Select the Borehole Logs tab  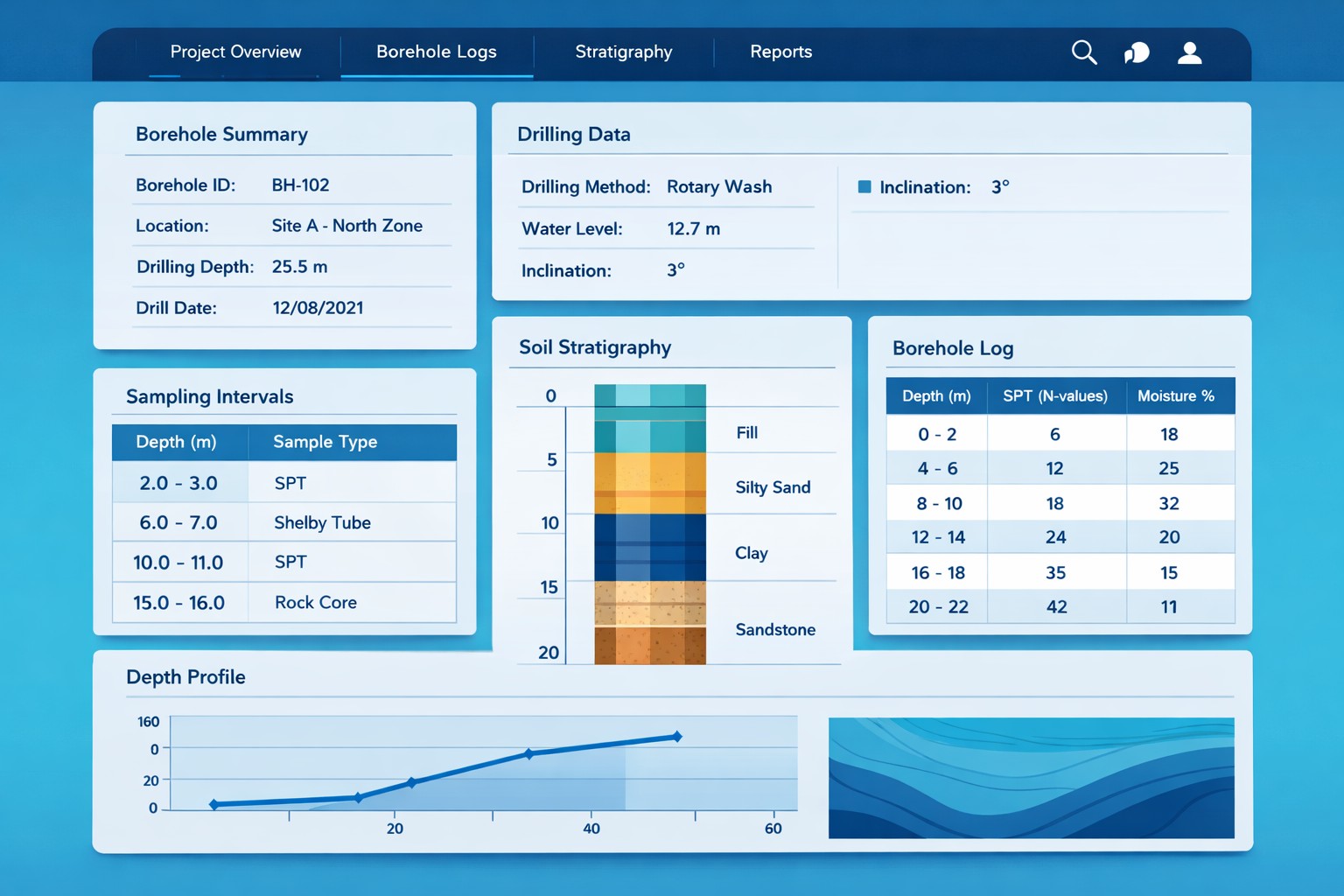(x=436, y=52)
